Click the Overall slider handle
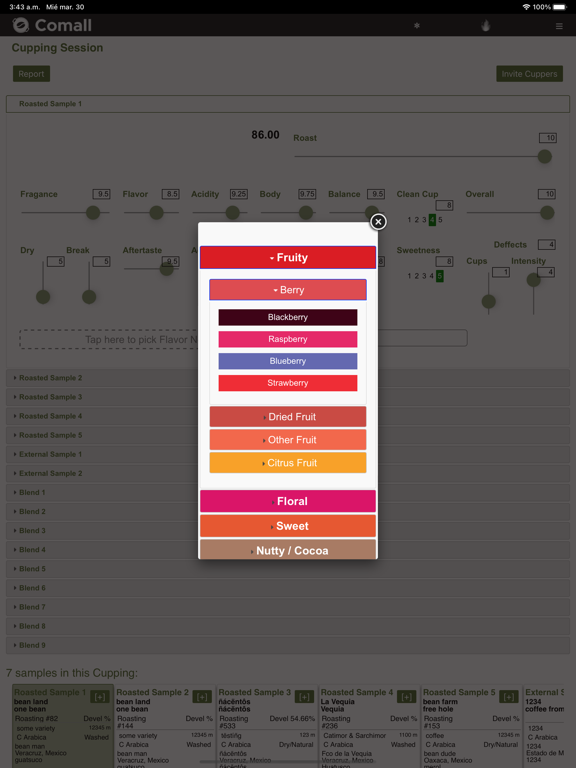The width and height of the screenshot is (576, 768). click(547, 213)
